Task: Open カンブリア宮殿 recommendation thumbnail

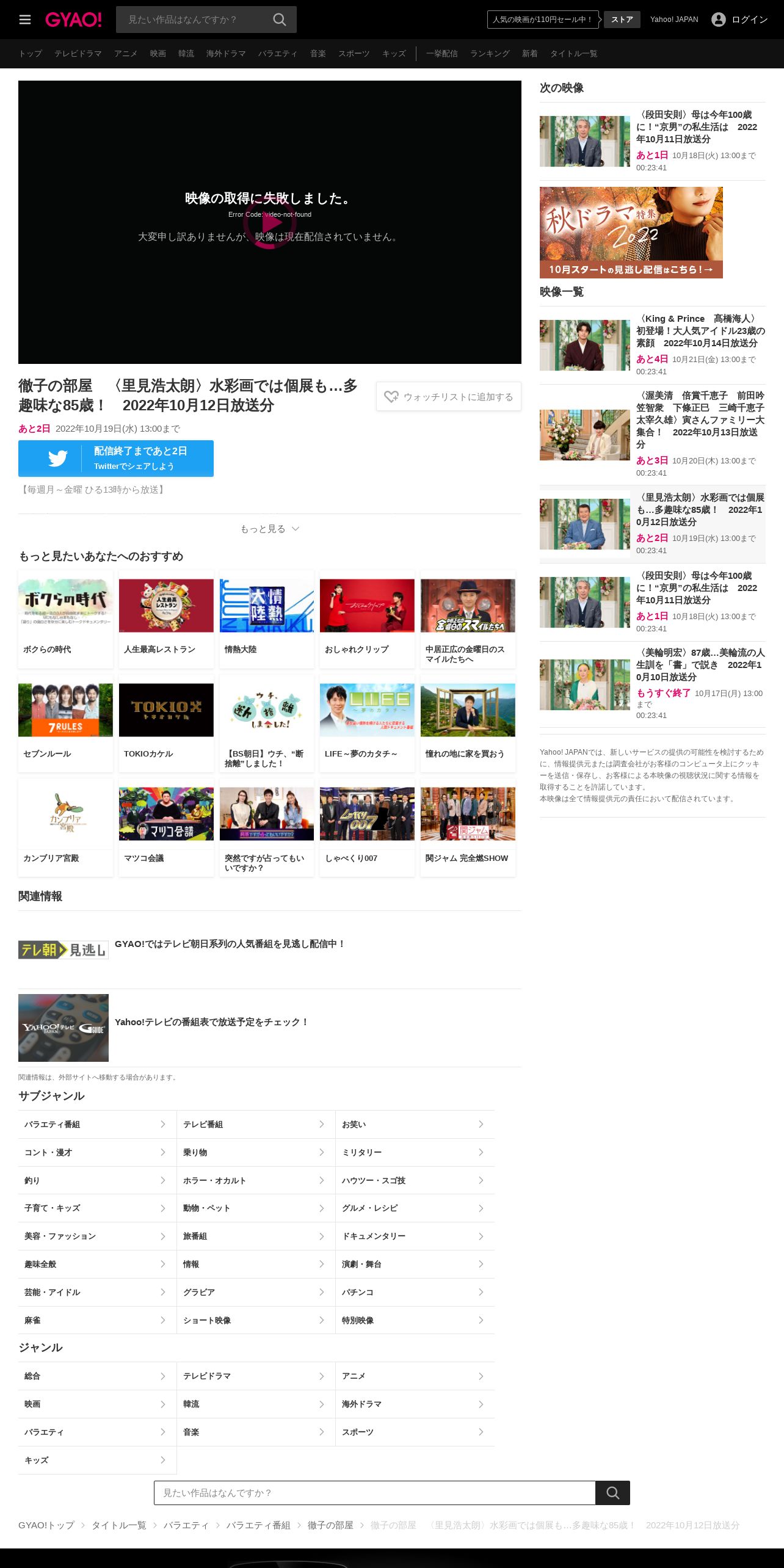Action: [x=65, y=814]
